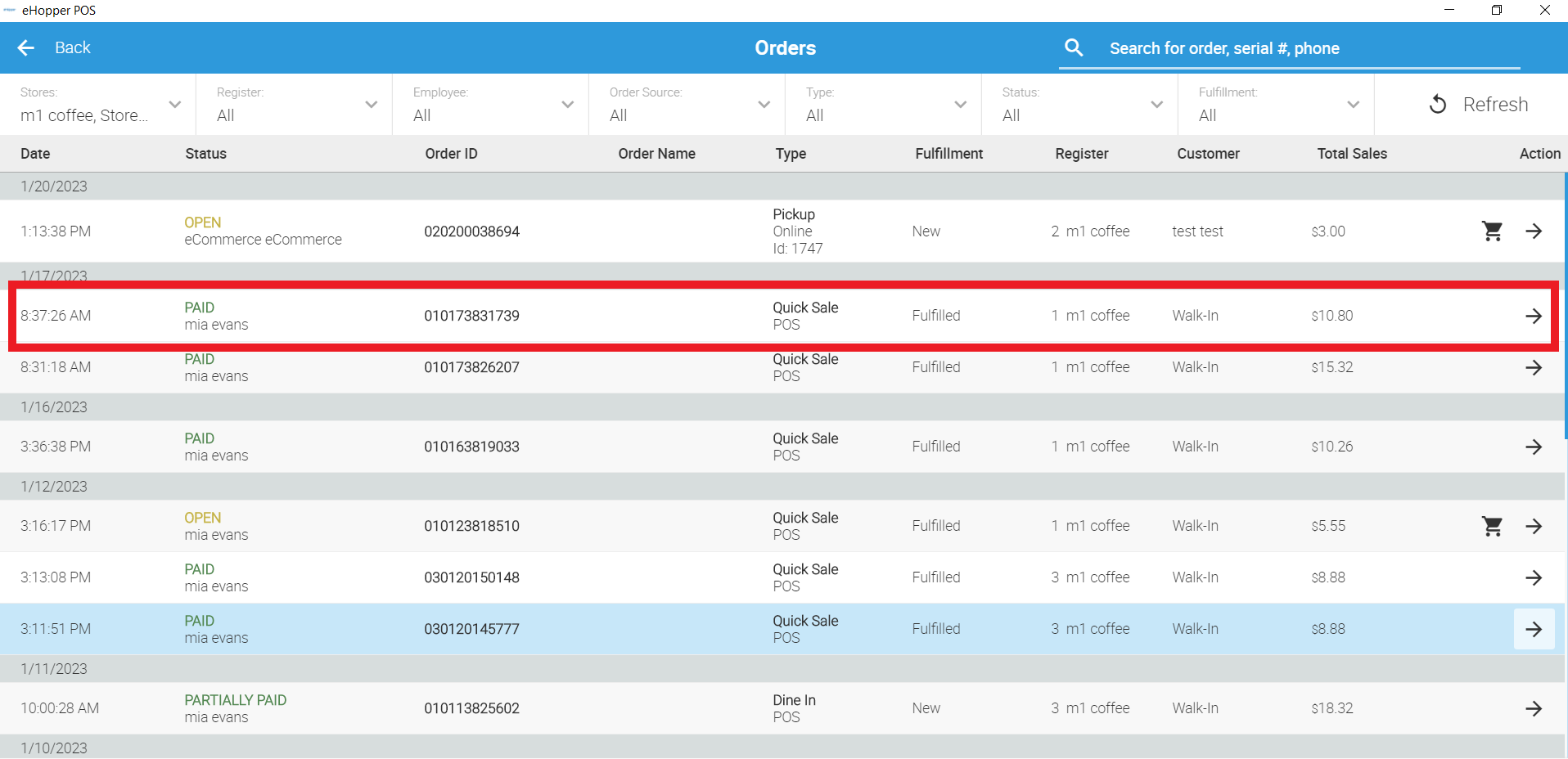The image size is (1568, 759).
Task: Open arrow for order 010113825602
Action: [x=1534, y=708]
